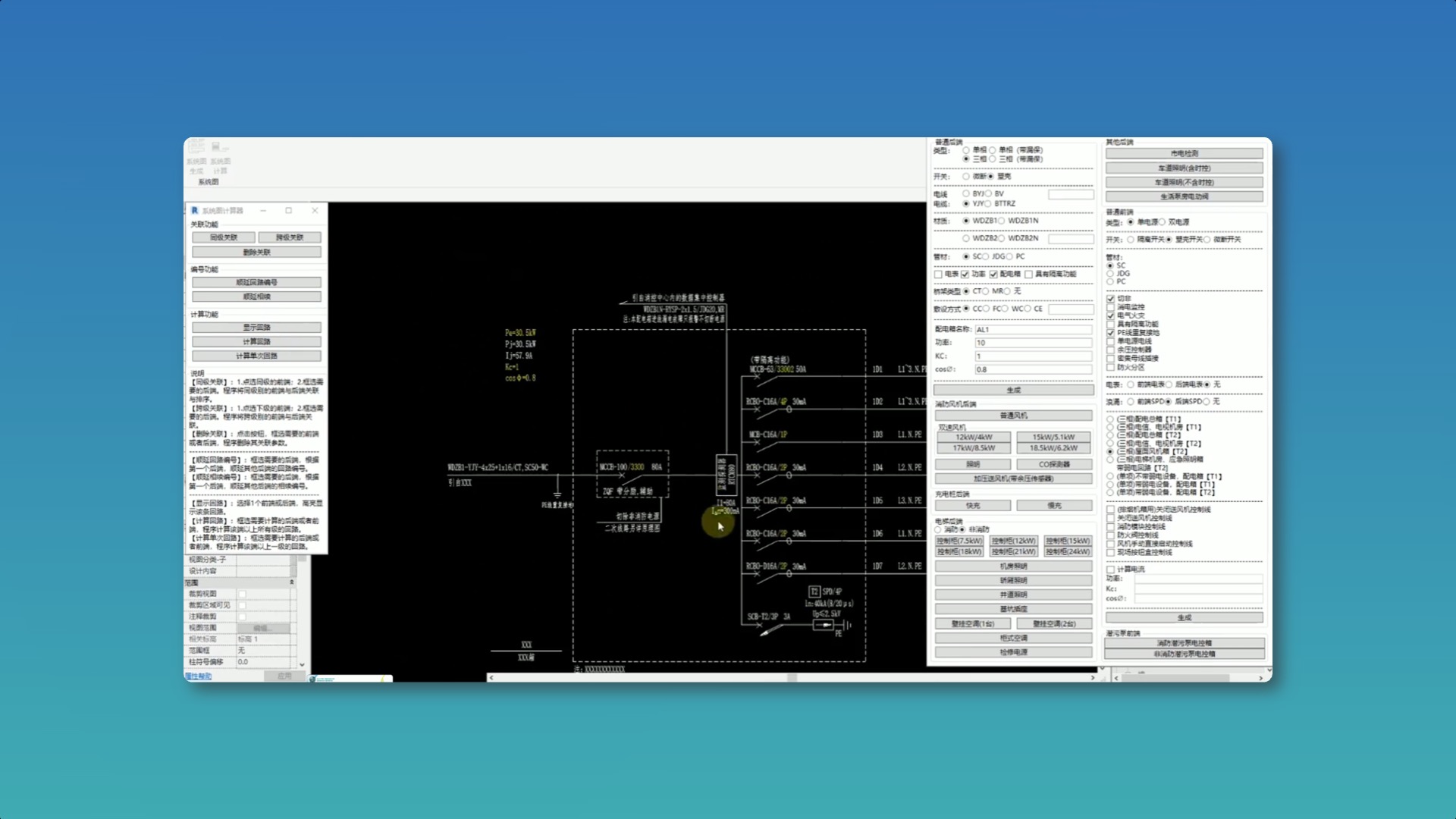Click the 市电检测 button
The image size is (1456, 819).
coord(1184,153)
